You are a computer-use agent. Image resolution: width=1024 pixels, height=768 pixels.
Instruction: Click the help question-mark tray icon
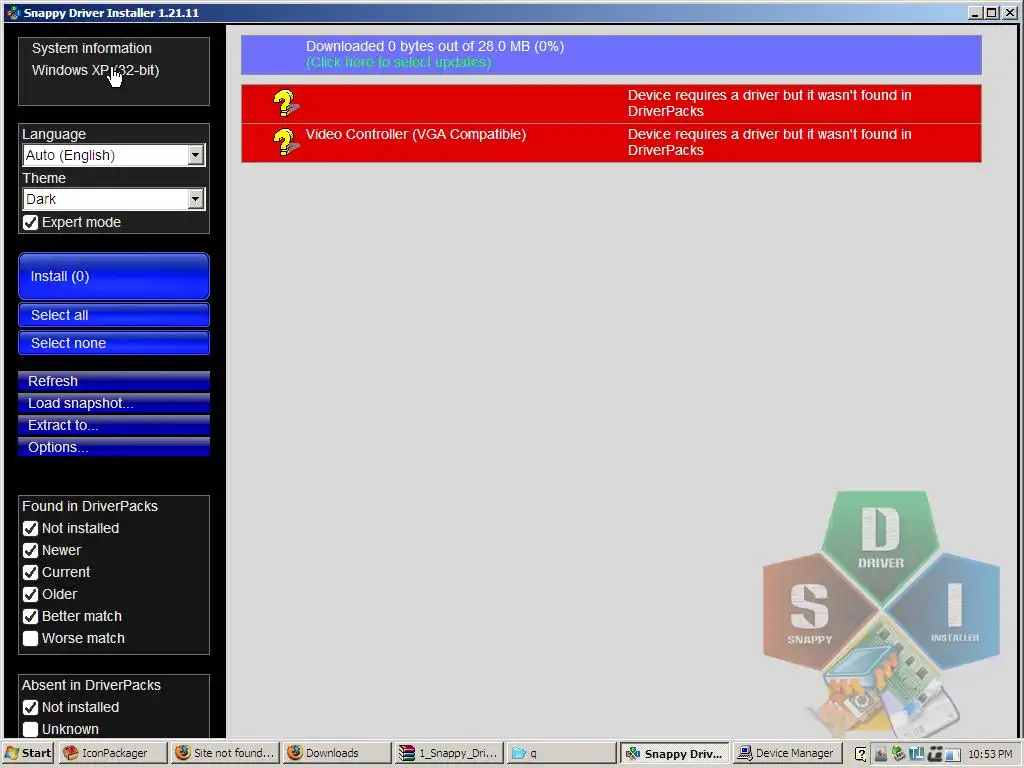[x=860, y=754]
